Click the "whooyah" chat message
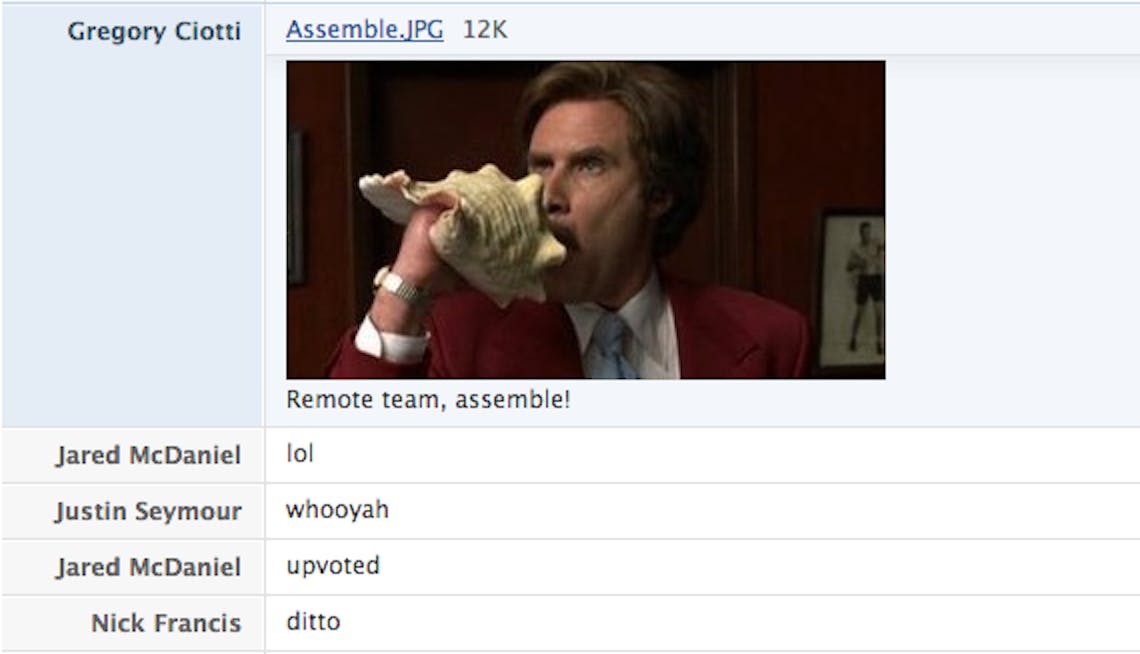 (337, 510)
